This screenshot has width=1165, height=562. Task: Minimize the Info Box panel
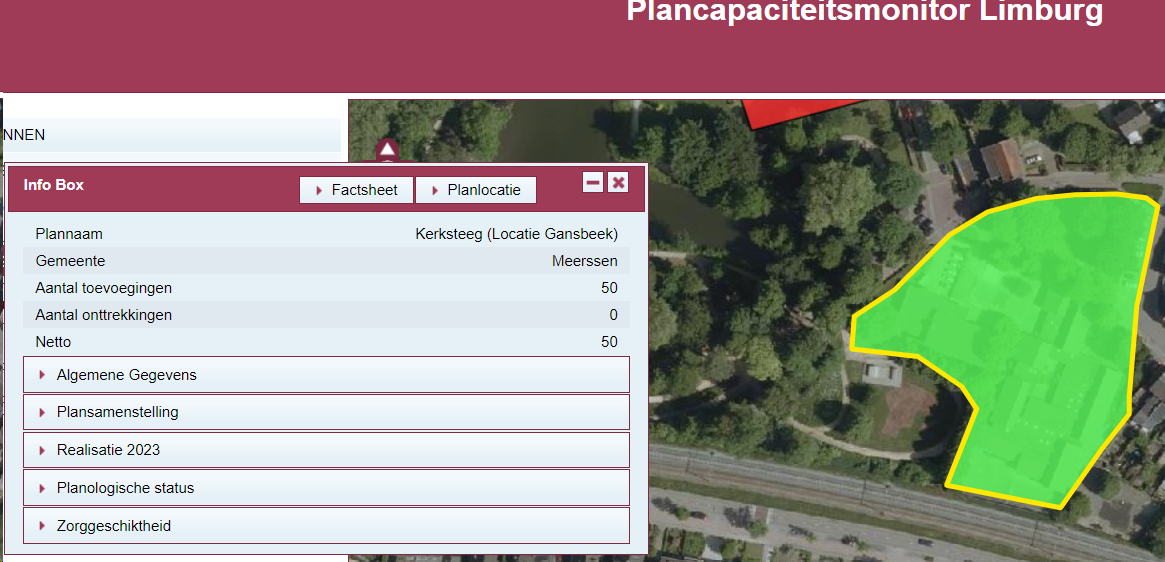click(593, 182)
